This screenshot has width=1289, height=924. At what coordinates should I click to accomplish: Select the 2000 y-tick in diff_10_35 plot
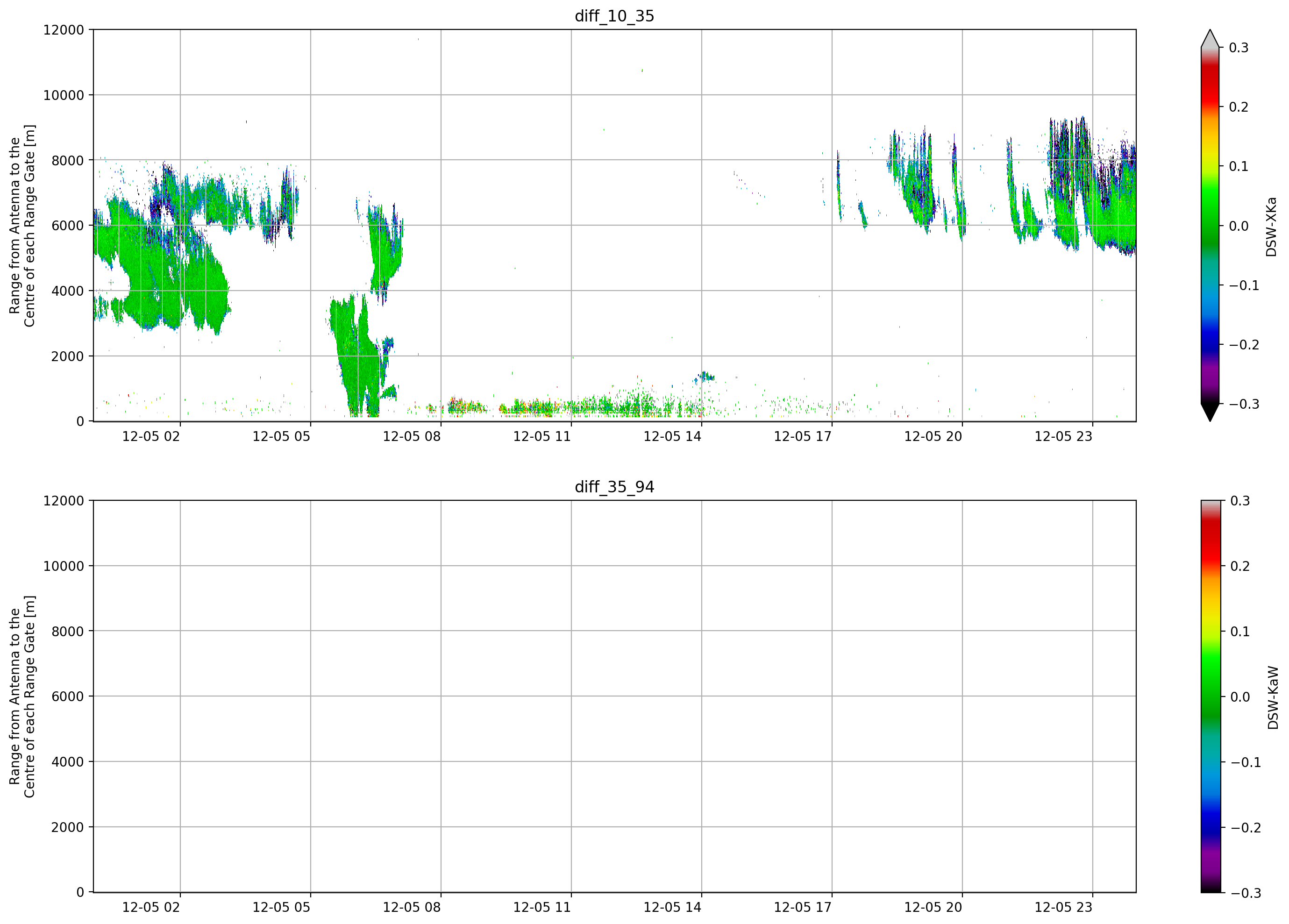pyautogui.click(x=68, y=356)
